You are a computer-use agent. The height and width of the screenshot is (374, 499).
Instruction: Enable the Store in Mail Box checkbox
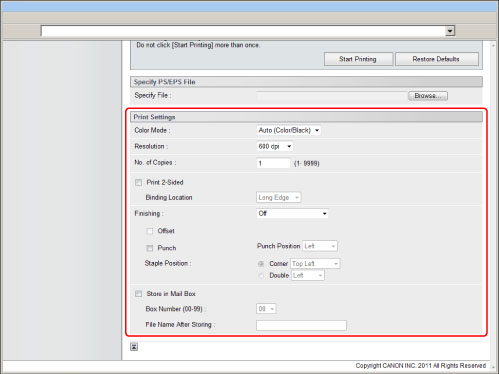[138, 294]
